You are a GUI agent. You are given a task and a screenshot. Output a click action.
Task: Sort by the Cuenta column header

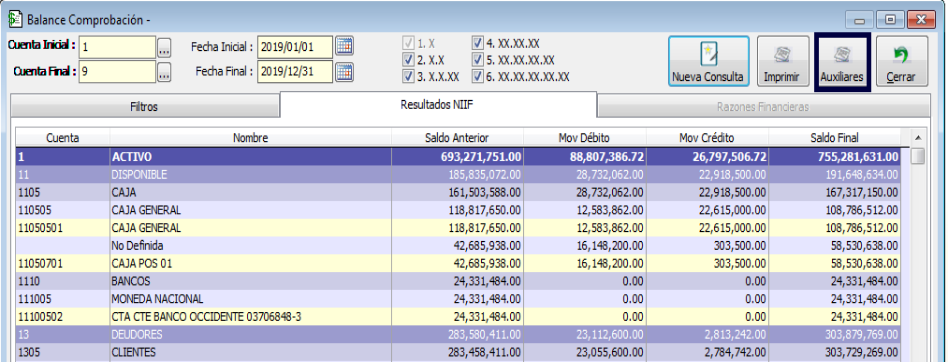(x=62, y=138)
